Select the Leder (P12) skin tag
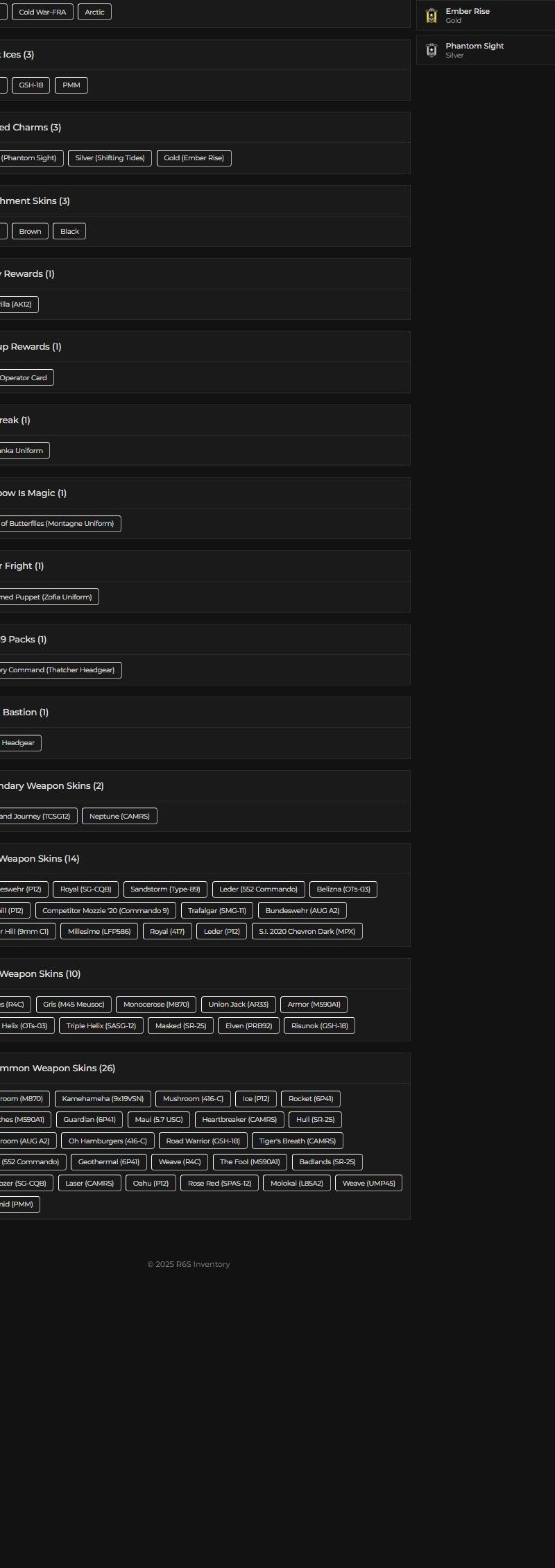The height and width of the screenshot is (1568, 555). (x=222, y=931)
